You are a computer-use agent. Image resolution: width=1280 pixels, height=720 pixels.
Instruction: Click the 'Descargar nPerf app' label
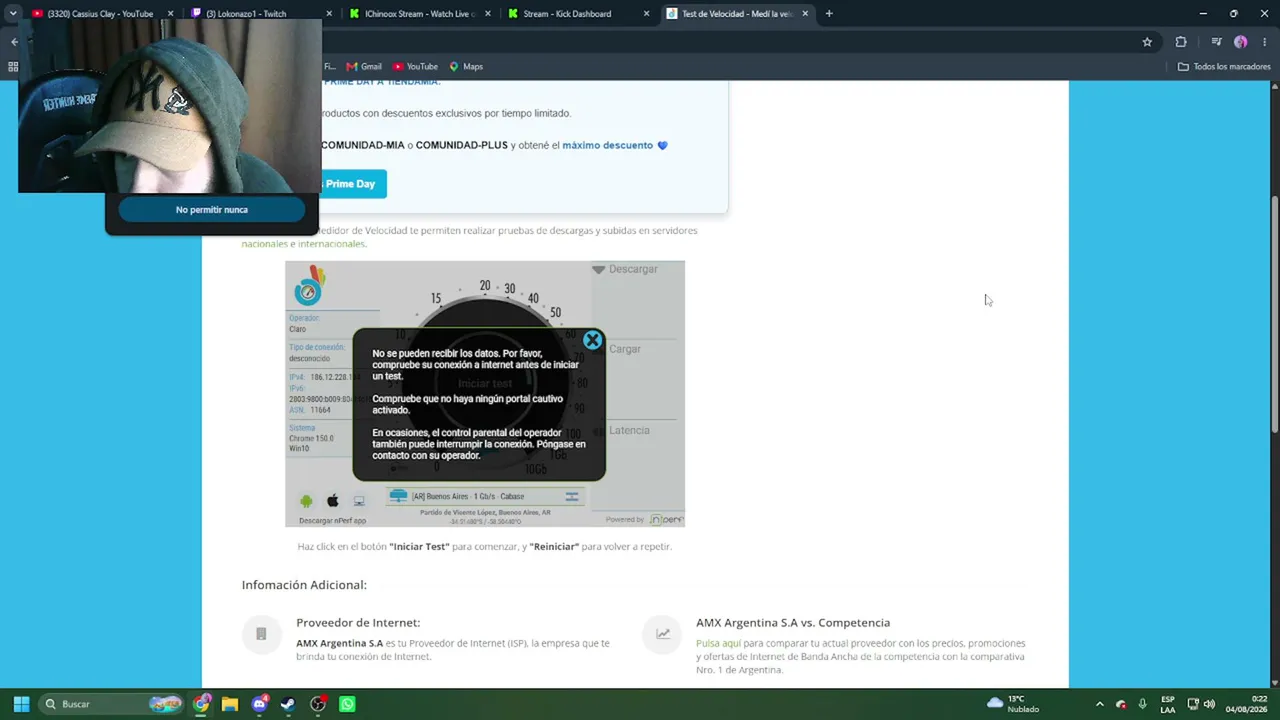point(332,521)
